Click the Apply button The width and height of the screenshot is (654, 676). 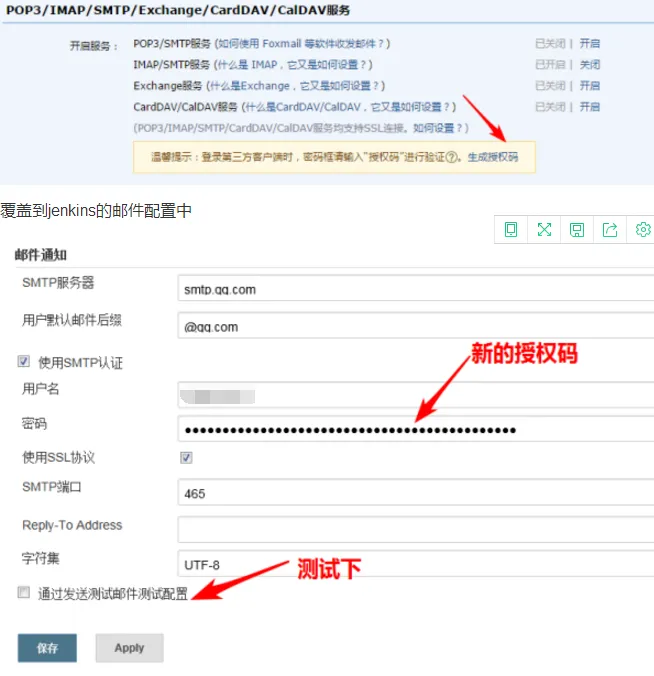[x=129, y=648]
